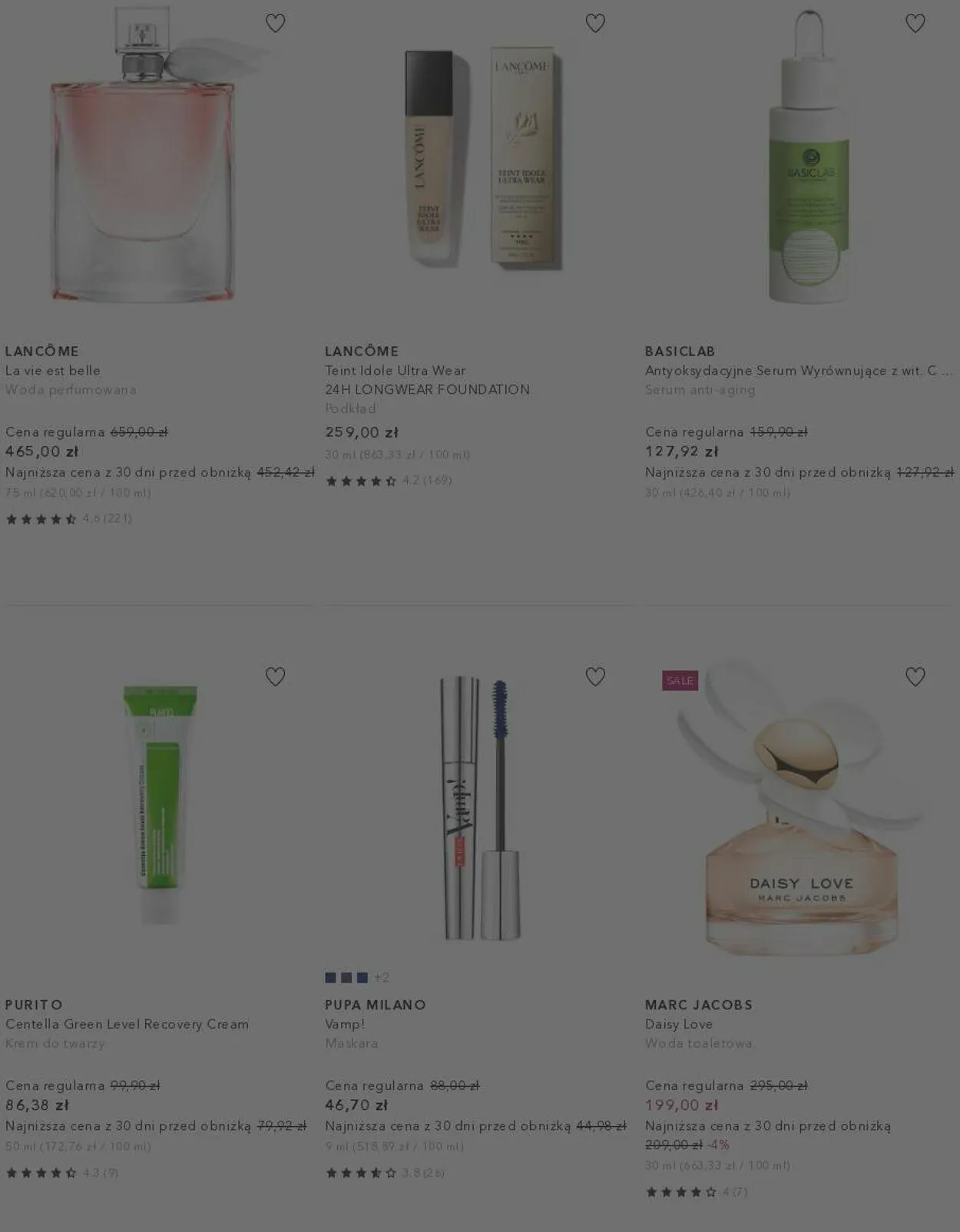The image size is (960, 1232).
Task: Select first dark blue mascara color swatch
Action: point(330,977)
